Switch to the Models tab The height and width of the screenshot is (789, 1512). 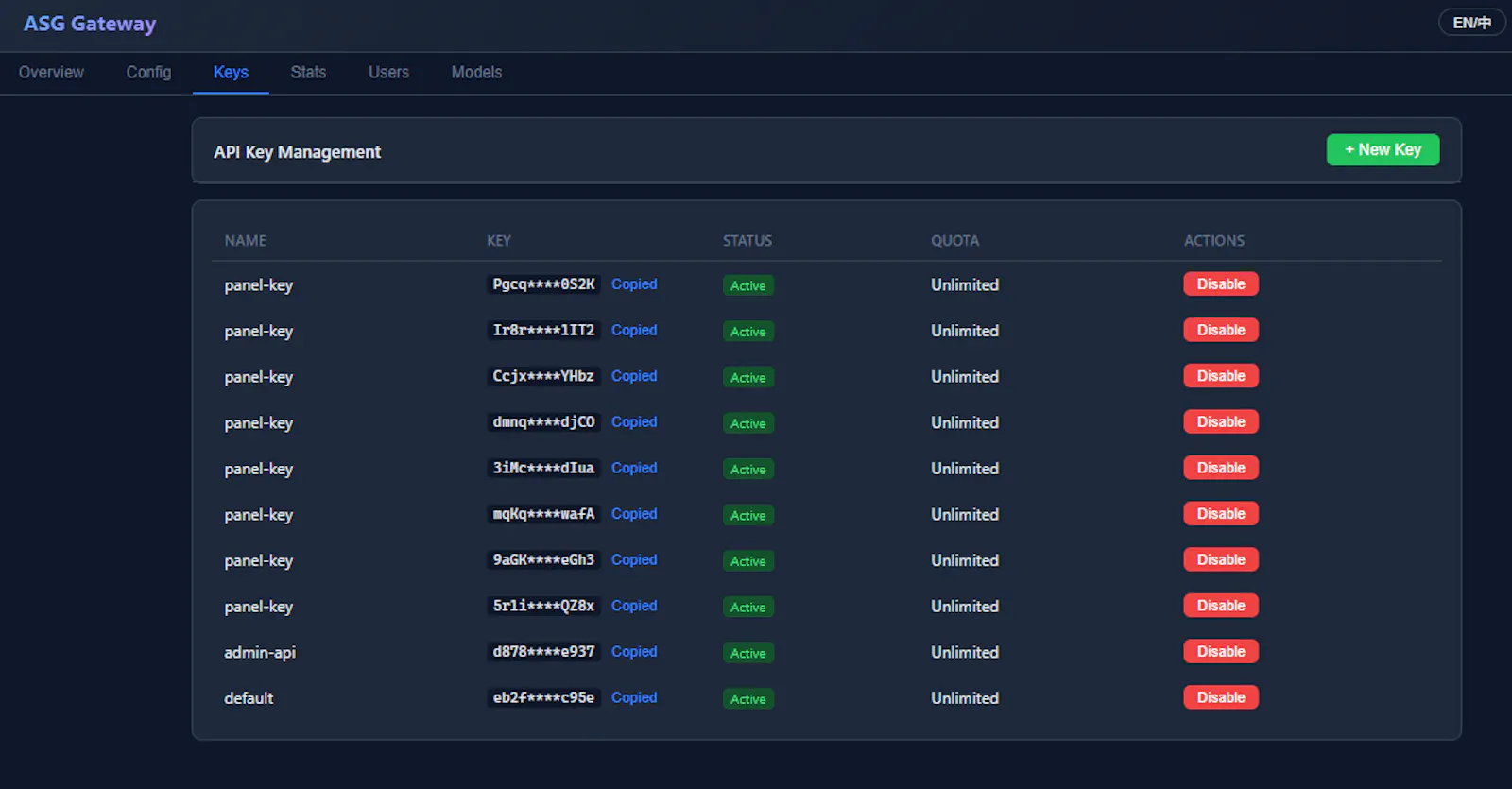476,73
